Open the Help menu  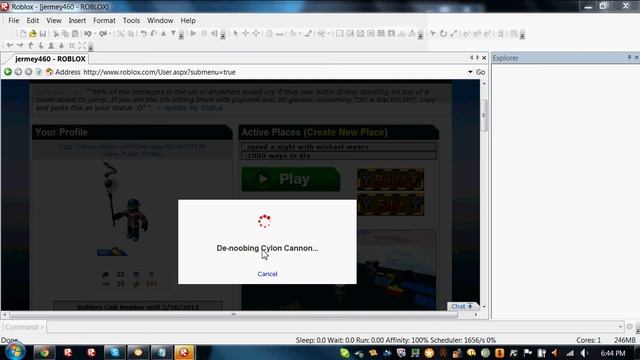(x=188, y=20)
